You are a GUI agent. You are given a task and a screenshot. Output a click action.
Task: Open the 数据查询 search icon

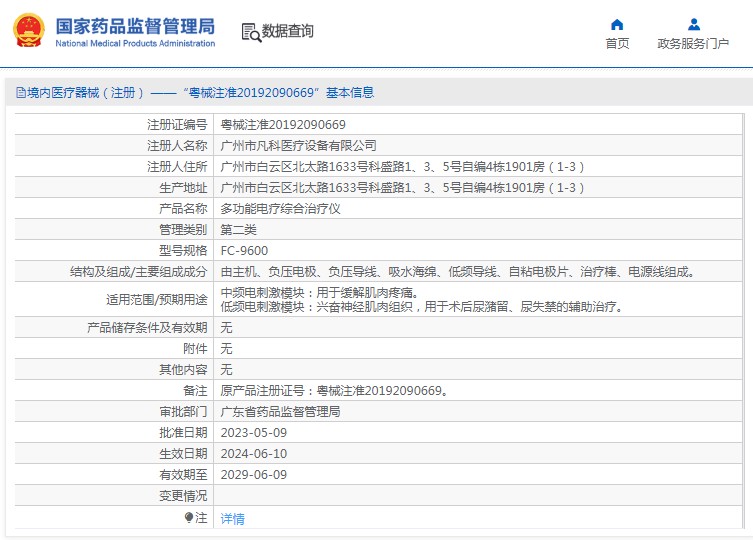251,32
